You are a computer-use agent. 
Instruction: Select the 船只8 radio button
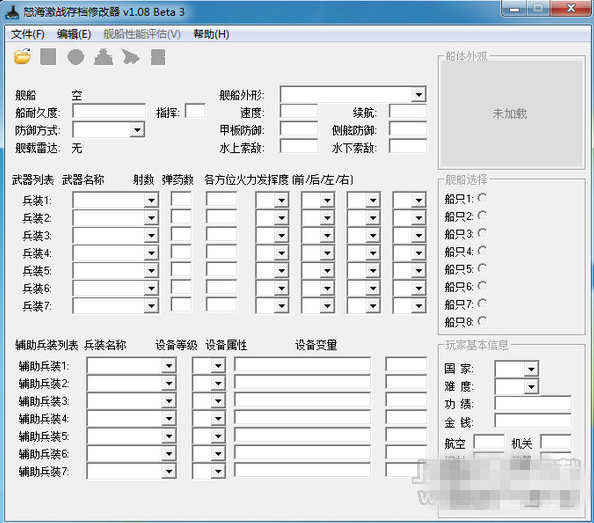[482, 321]
